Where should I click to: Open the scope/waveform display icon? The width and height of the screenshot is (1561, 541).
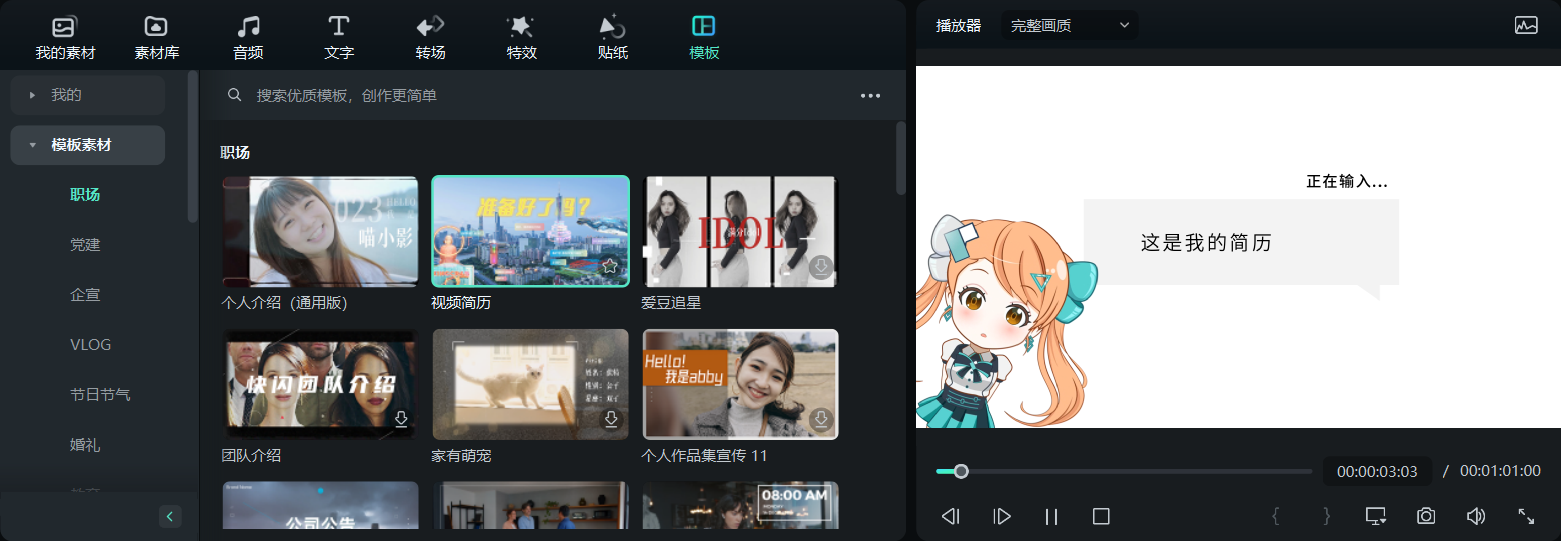[x=1526, y=26]
